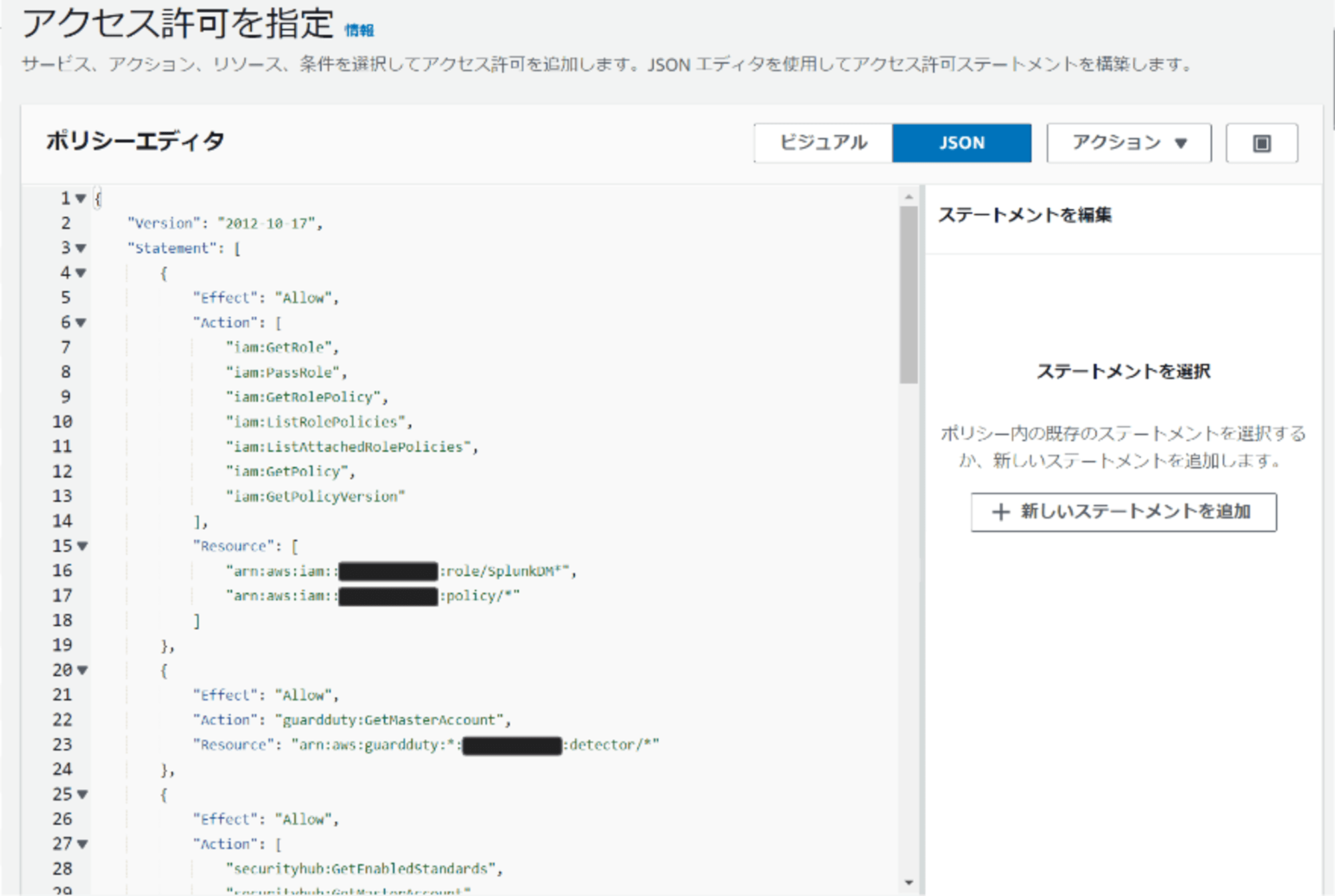This screenshot has height=896, width=1335.
Task: Click the "iam:GetPolicy" line text
Action: pos(290,472)
